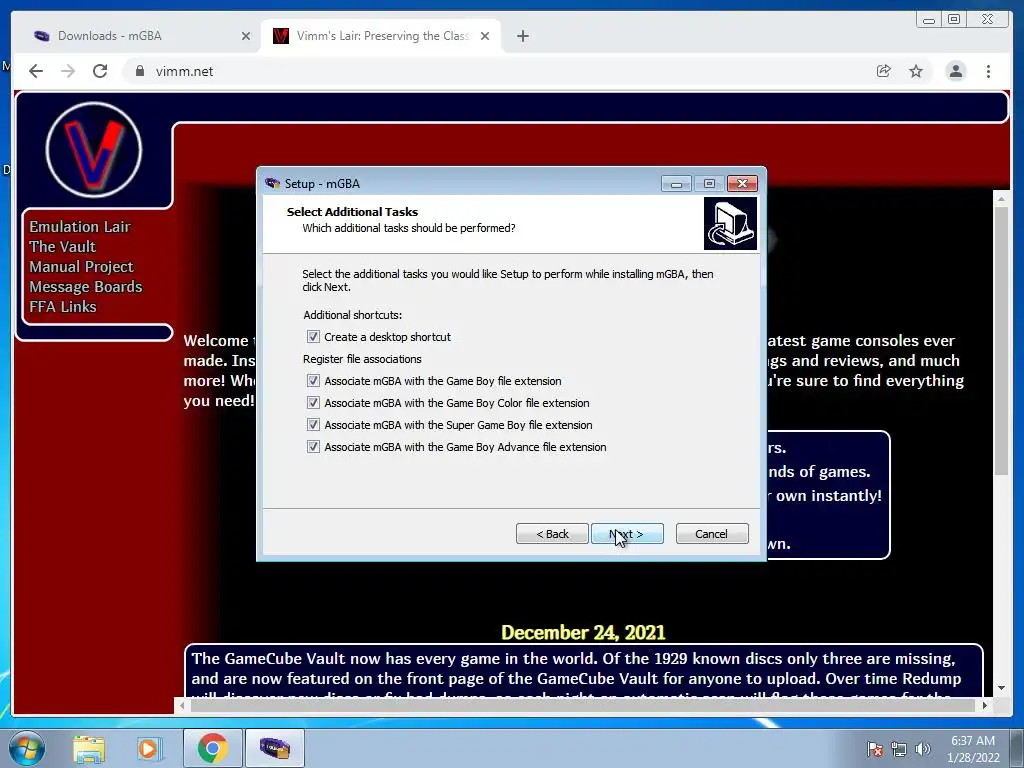Click the volume speaker tray icon
The width and height of the screenshot is (1024, 768).
pyautogui.click(x=922, y=749)
